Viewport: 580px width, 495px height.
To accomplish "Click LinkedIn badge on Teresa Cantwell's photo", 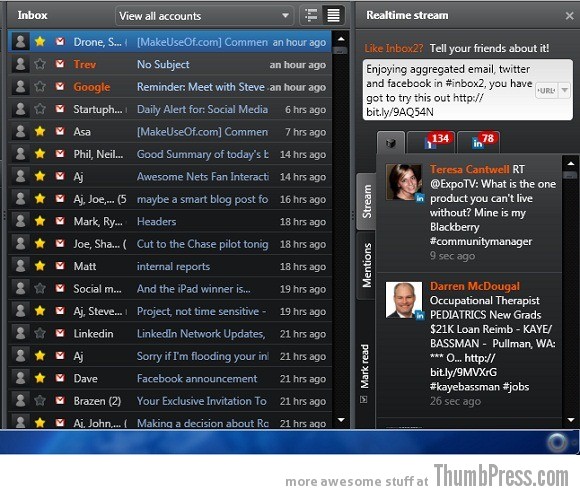I will click(420, 198).
